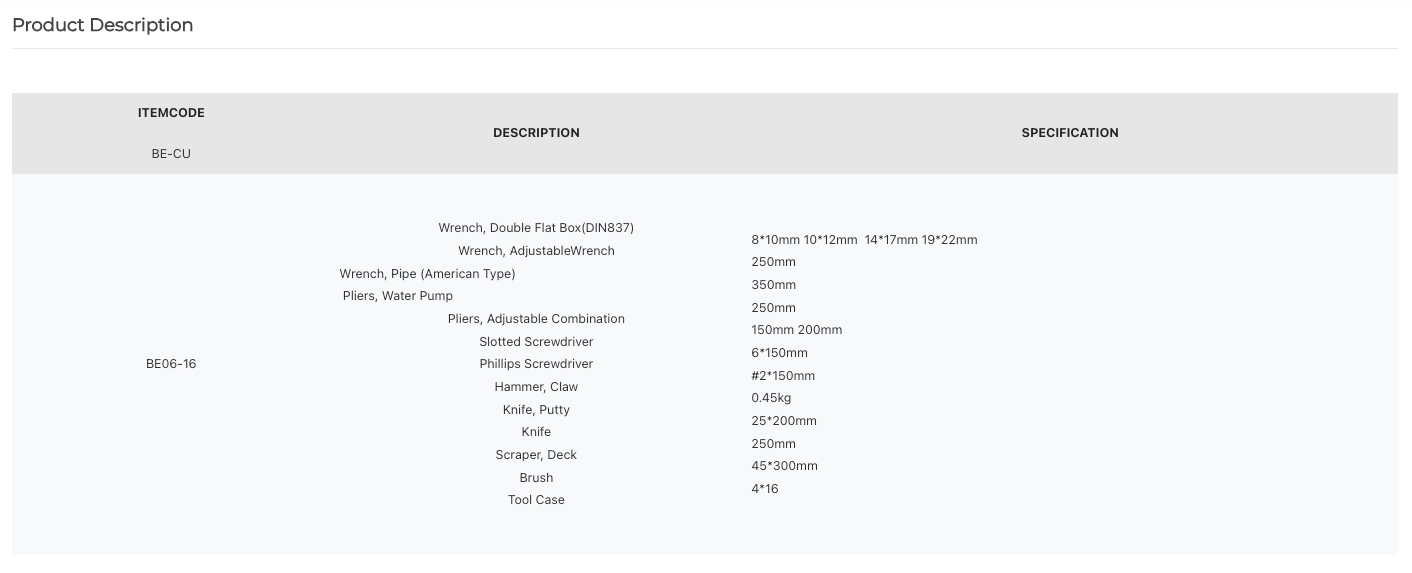Viewport: 1412px width, 573px height.
Task: Click the Hammer, Claw entry
Action: click(x=536, y=387)
